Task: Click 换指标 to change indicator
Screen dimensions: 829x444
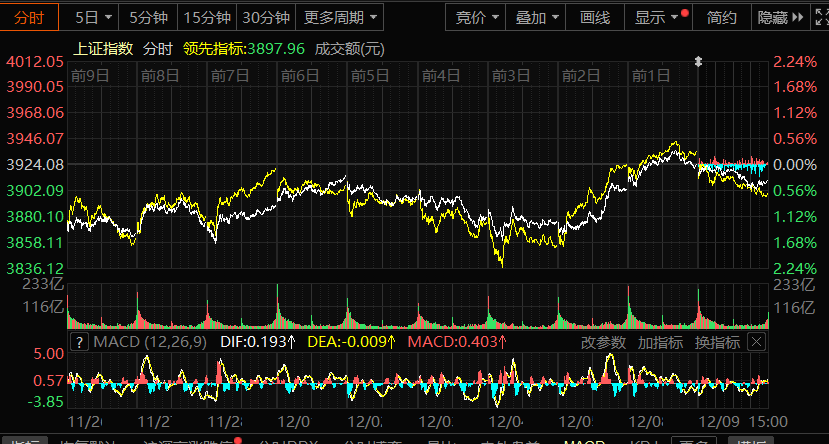Action: [x=717, y=342]
